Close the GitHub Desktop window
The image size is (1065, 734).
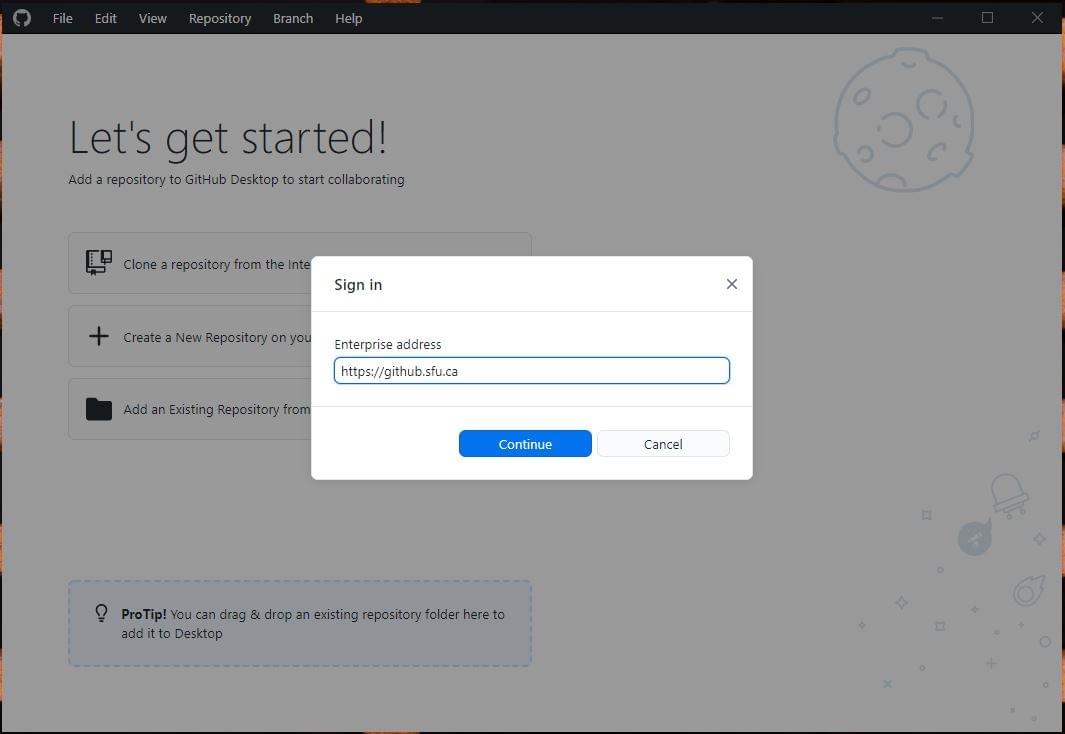click(x=1037, y=18)
